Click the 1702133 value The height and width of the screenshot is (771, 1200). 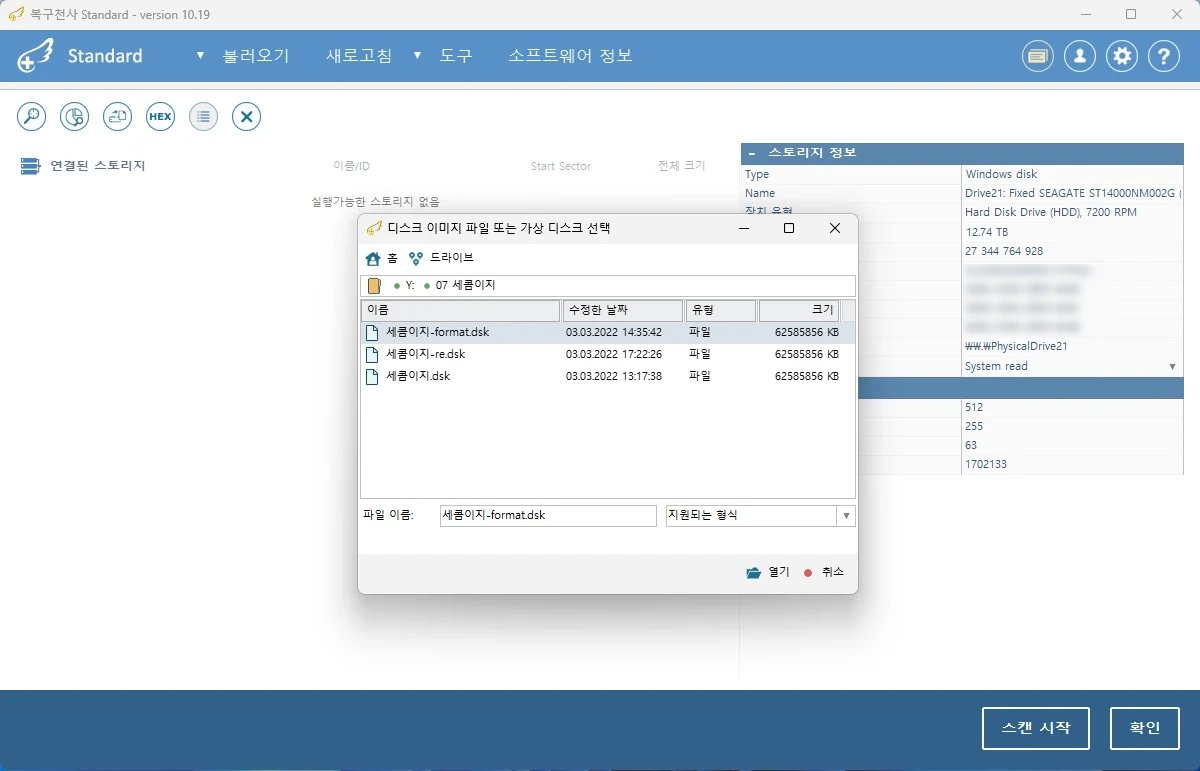[986, 465]
